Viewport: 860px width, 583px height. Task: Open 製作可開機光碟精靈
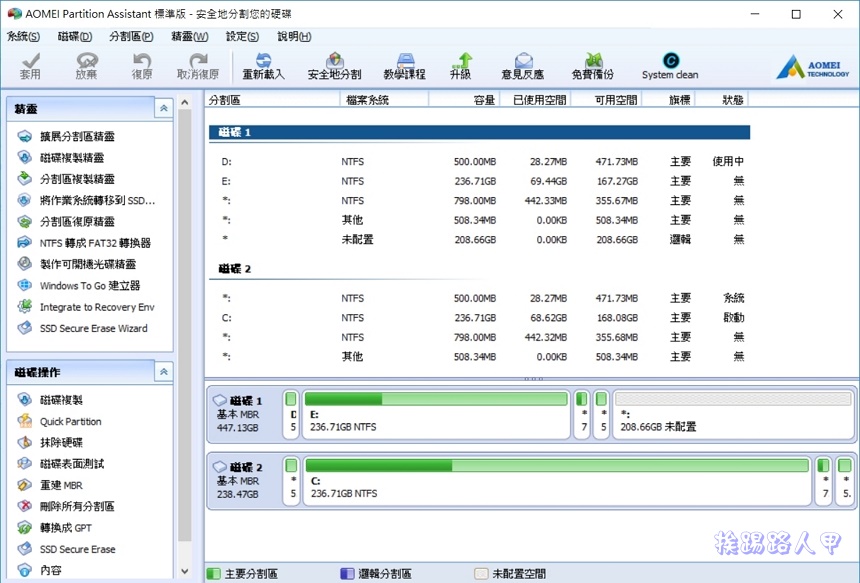[76, 264]
